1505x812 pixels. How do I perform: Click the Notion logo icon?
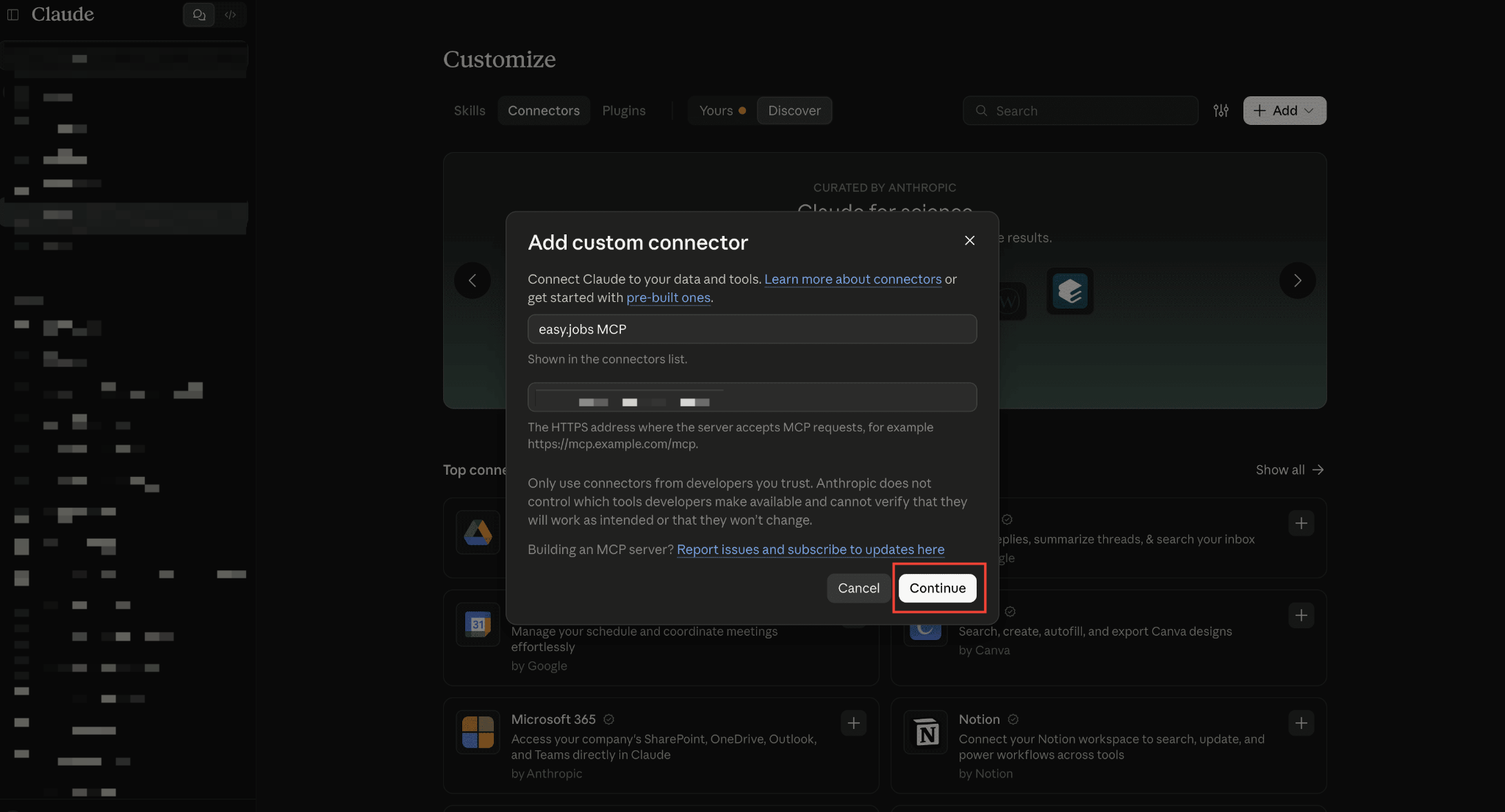point(926,732)
